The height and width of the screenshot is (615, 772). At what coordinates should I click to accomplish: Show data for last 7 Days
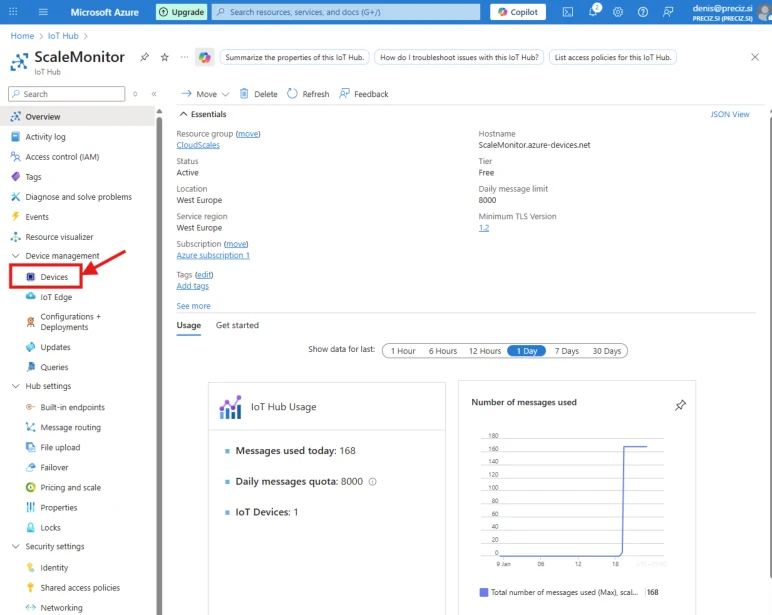(x=567, y=351)
